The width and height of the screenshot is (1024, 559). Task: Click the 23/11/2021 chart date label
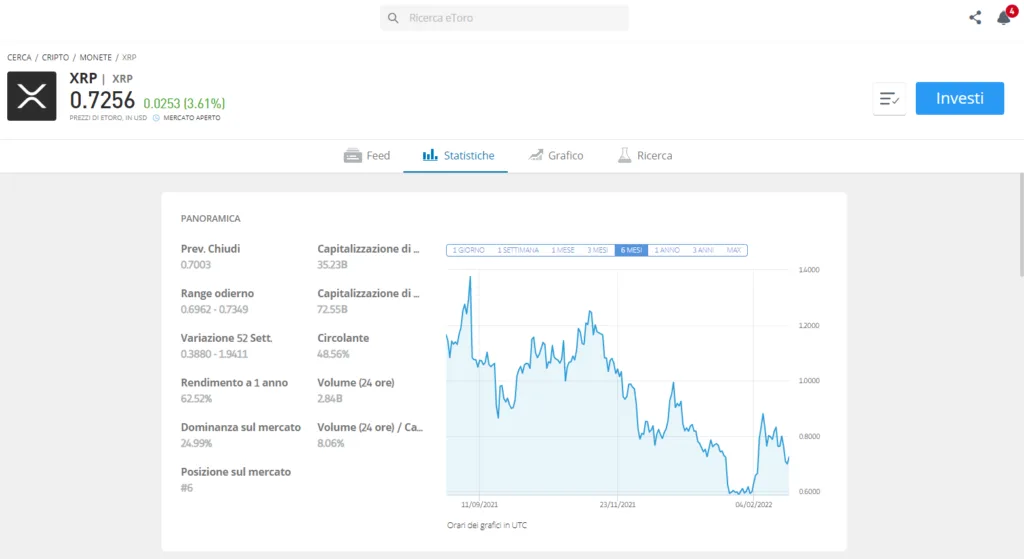[617, 505]
